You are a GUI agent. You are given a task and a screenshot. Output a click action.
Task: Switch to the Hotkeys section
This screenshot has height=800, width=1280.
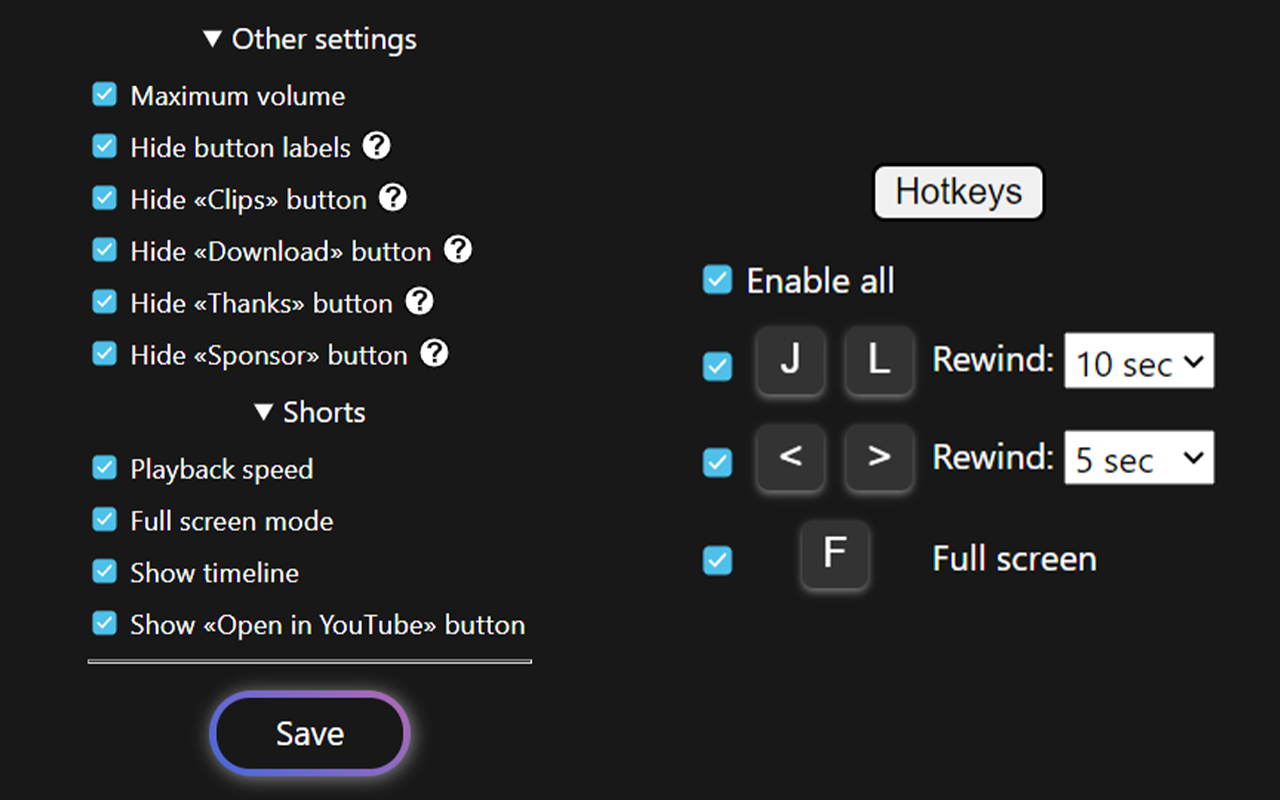(x=958, y=192)
